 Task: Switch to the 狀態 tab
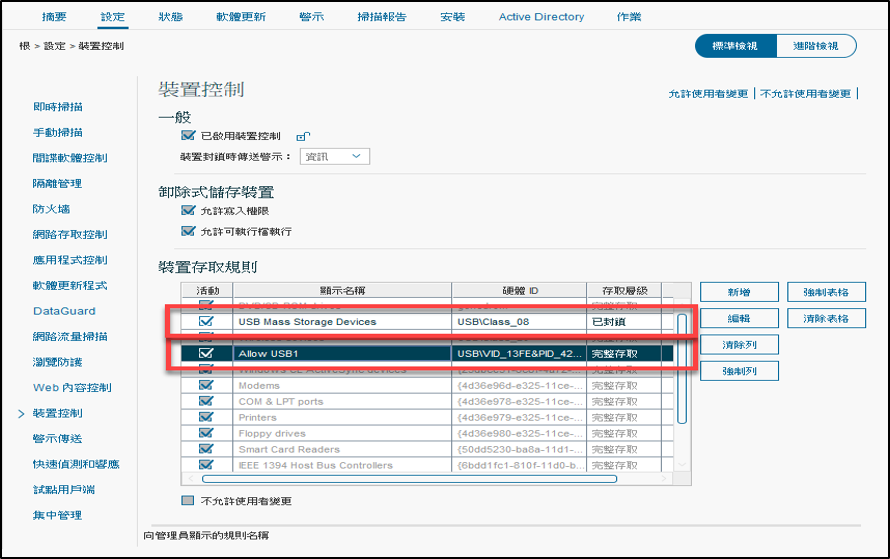[x=171, y=17]
